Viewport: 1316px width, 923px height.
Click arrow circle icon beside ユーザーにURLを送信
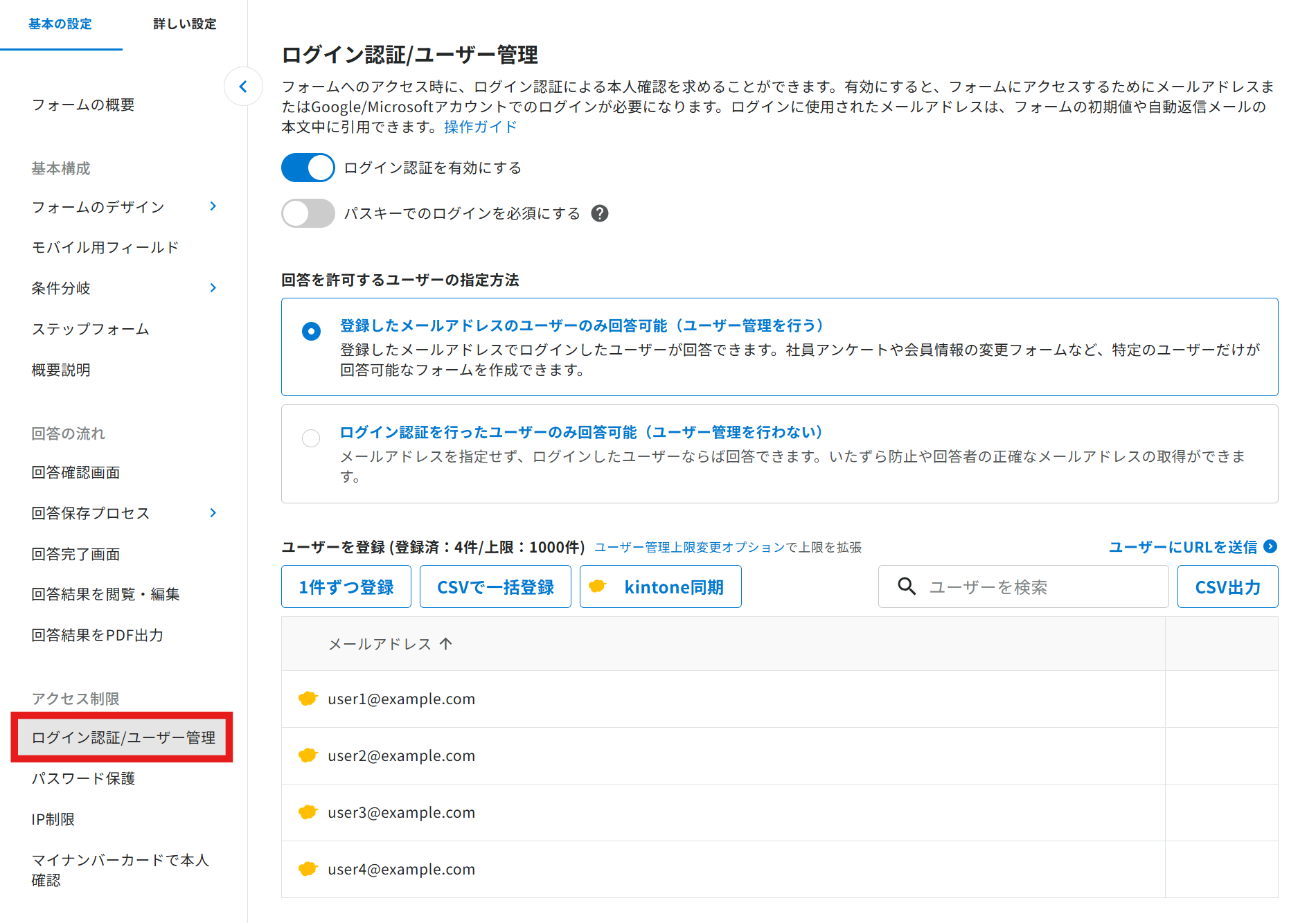click(x=1270, y=546)
